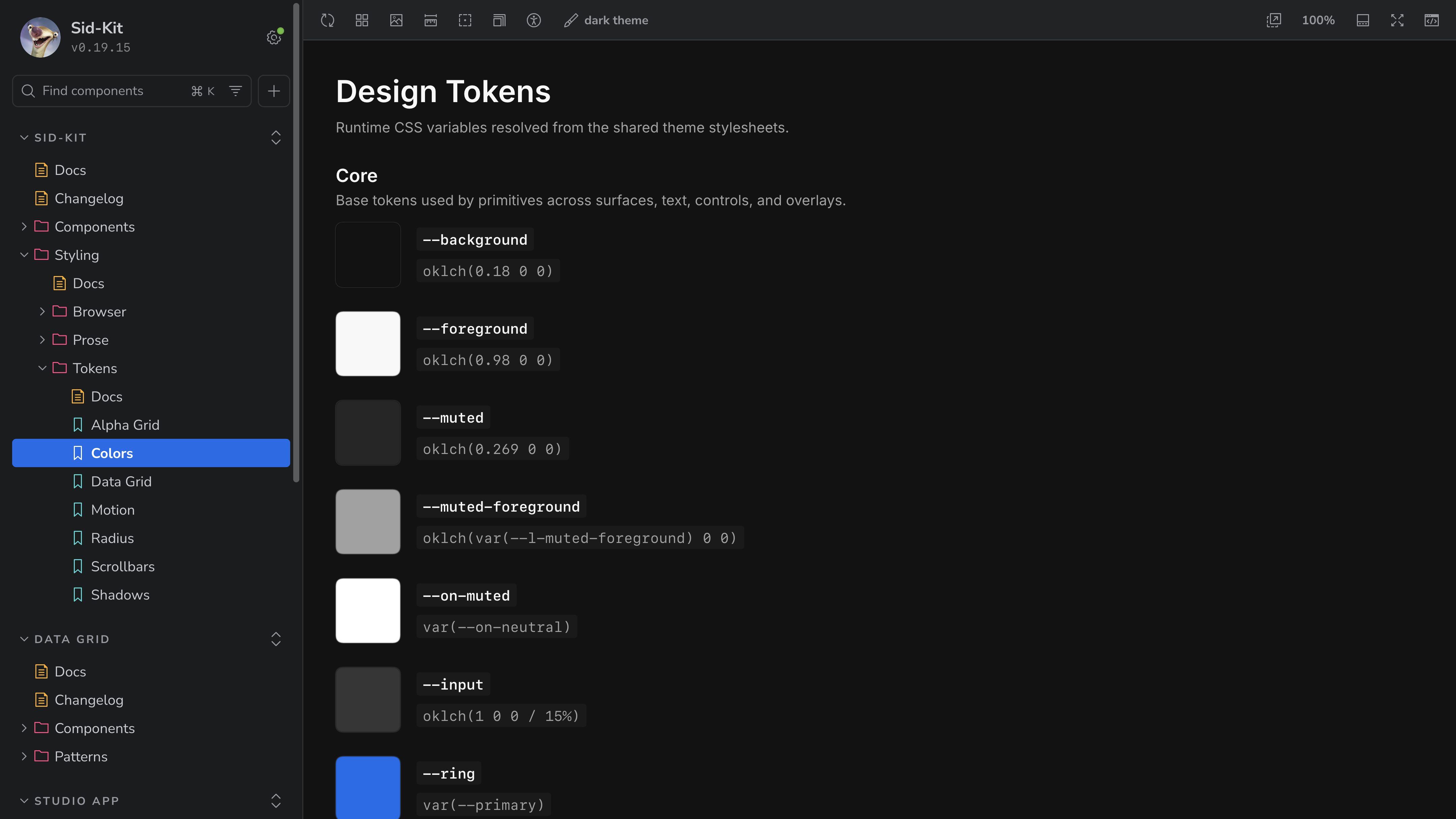Viewport: 1456px width, 819px height.
Task: Click the plus add button
Action: pos(274,91)
